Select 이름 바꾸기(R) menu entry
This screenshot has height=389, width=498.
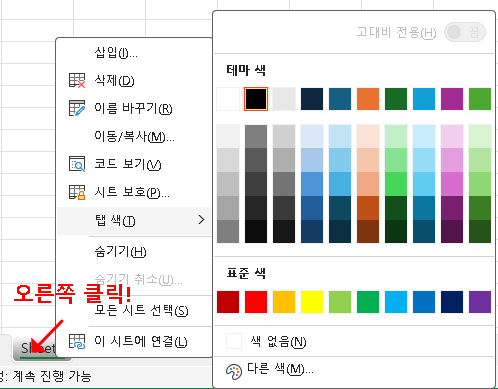pyautogui.click(x=133, y=108)
